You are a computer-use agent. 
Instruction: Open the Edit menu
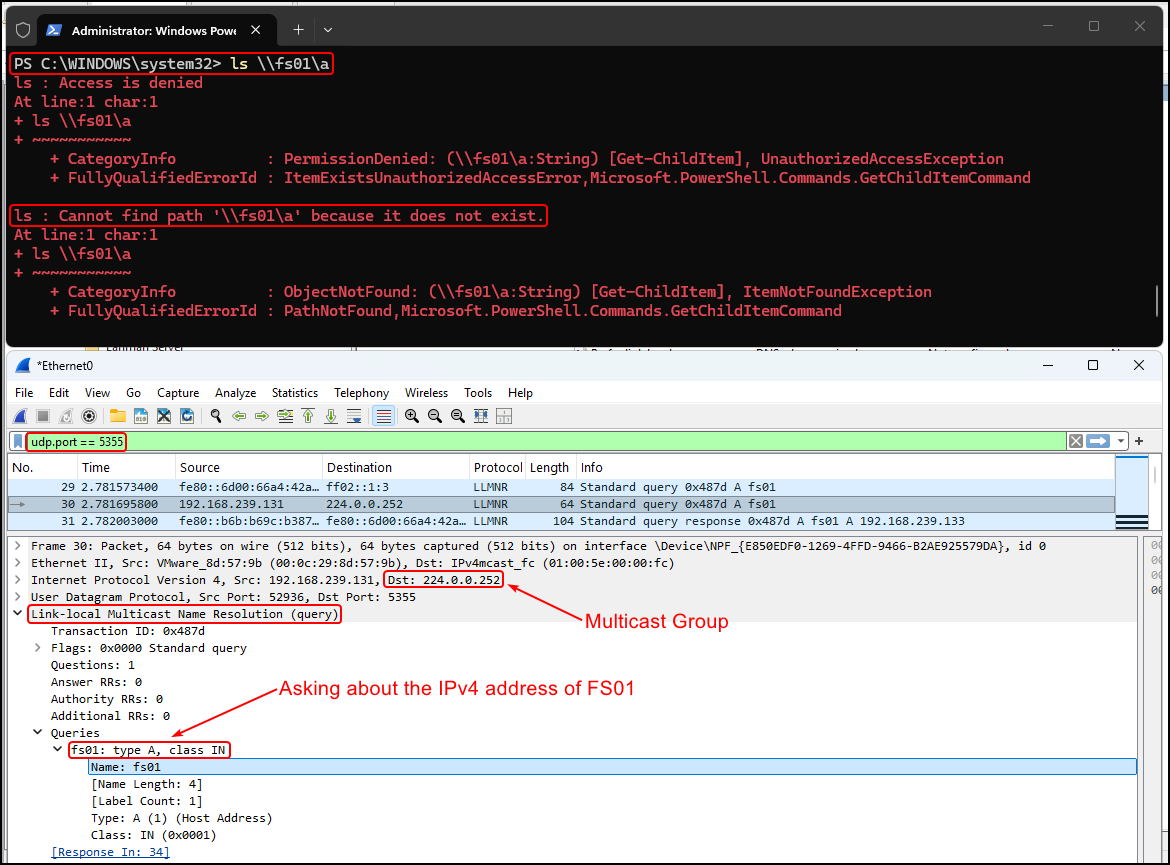pyautogui.click(x=59, y=393)
